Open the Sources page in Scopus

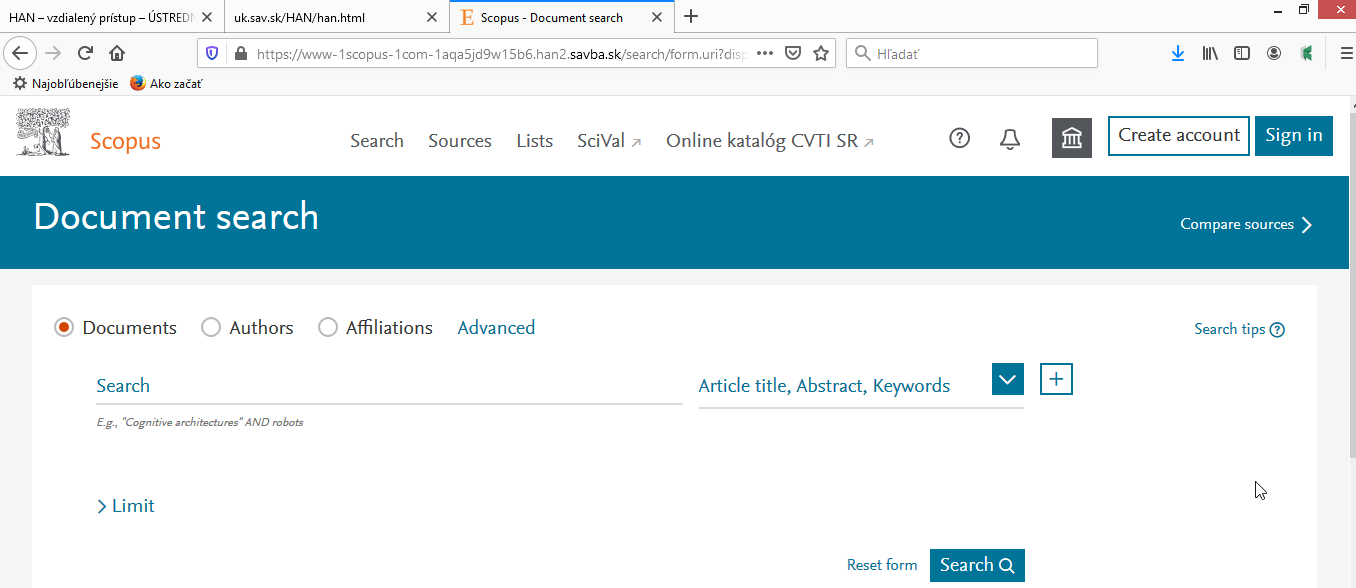pyautogui.click(x=459, y=141)
